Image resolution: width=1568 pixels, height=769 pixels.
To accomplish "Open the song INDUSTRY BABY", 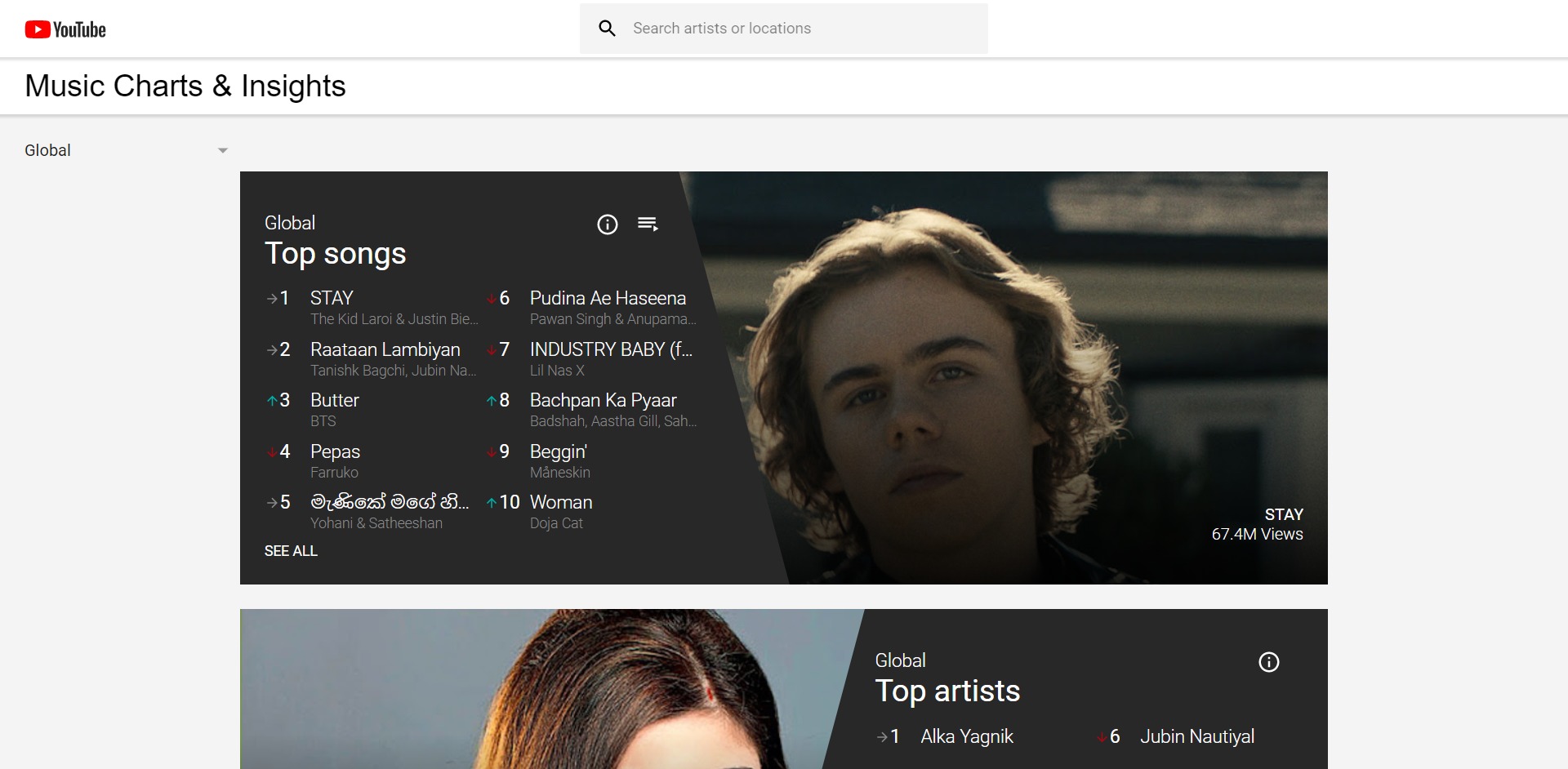I will [611, 349].
